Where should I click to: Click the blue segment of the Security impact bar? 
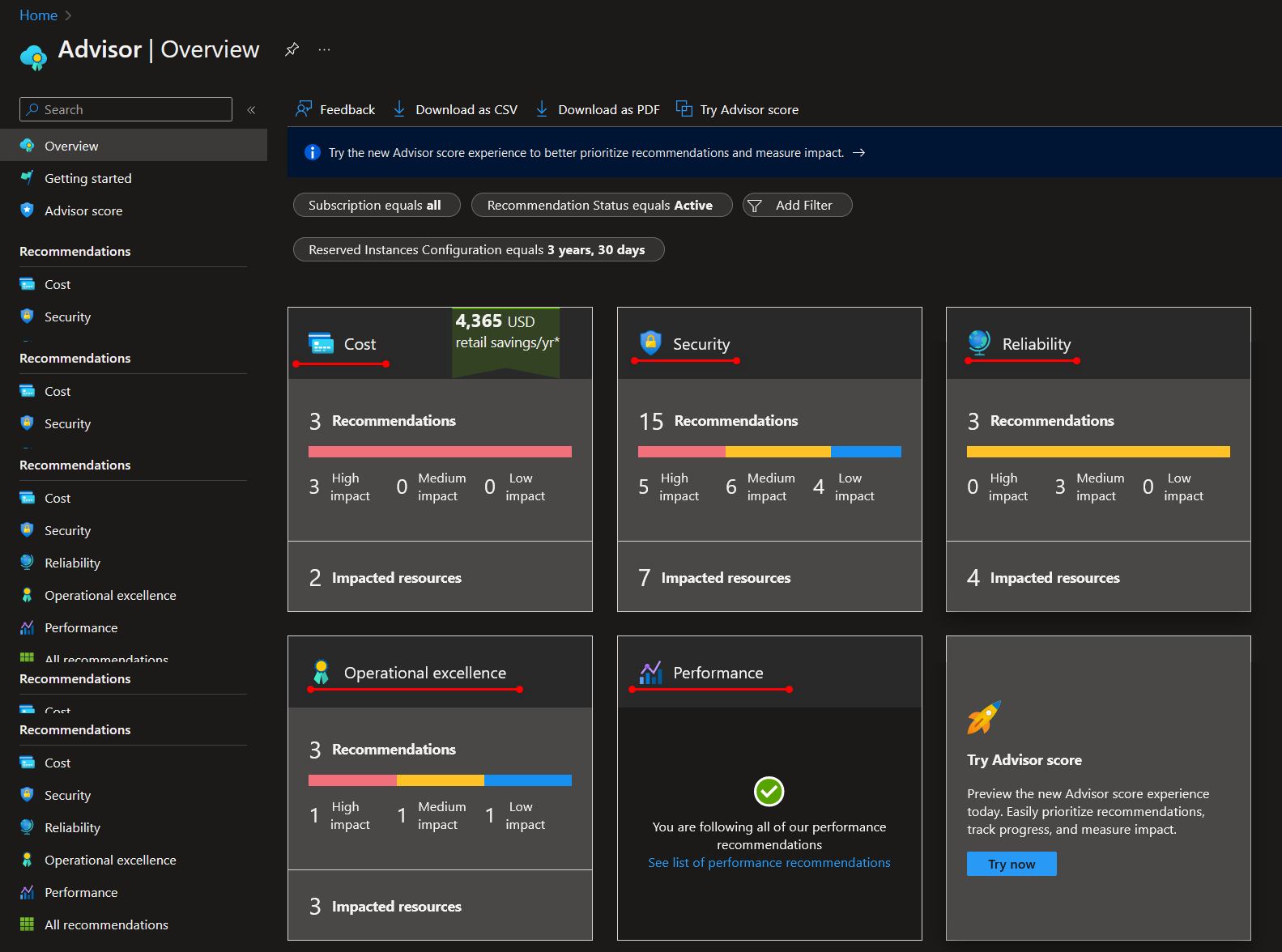point(866,452)
